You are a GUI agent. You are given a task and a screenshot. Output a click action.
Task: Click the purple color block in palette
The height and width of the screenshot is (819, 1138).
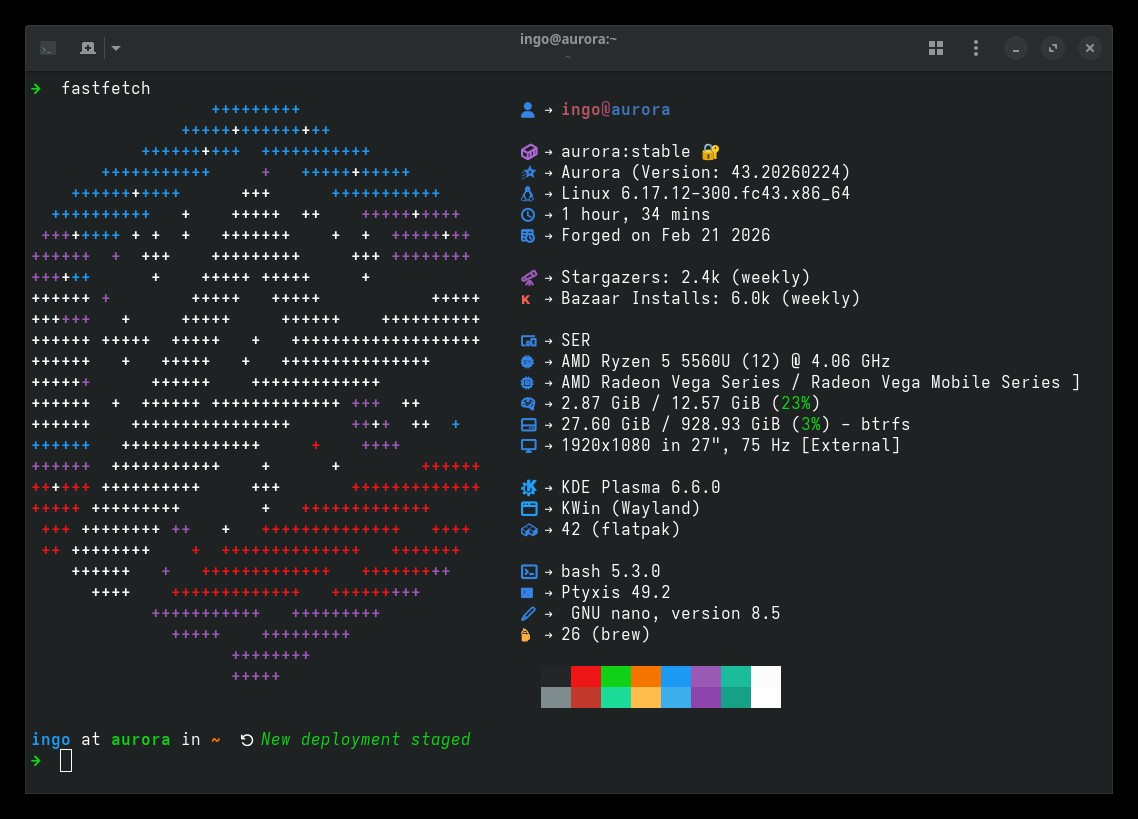pos(705,676)
